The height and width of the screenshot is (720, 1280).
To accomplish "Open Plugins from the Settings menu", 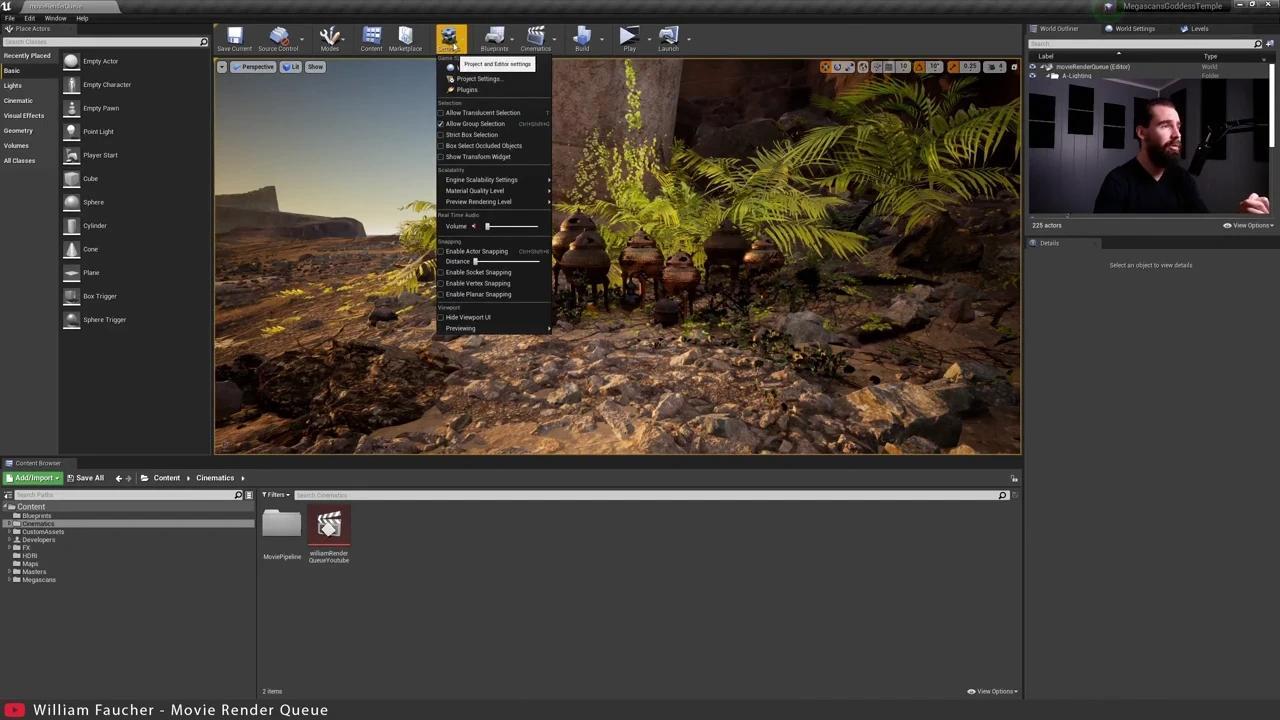I will (466, 89).
